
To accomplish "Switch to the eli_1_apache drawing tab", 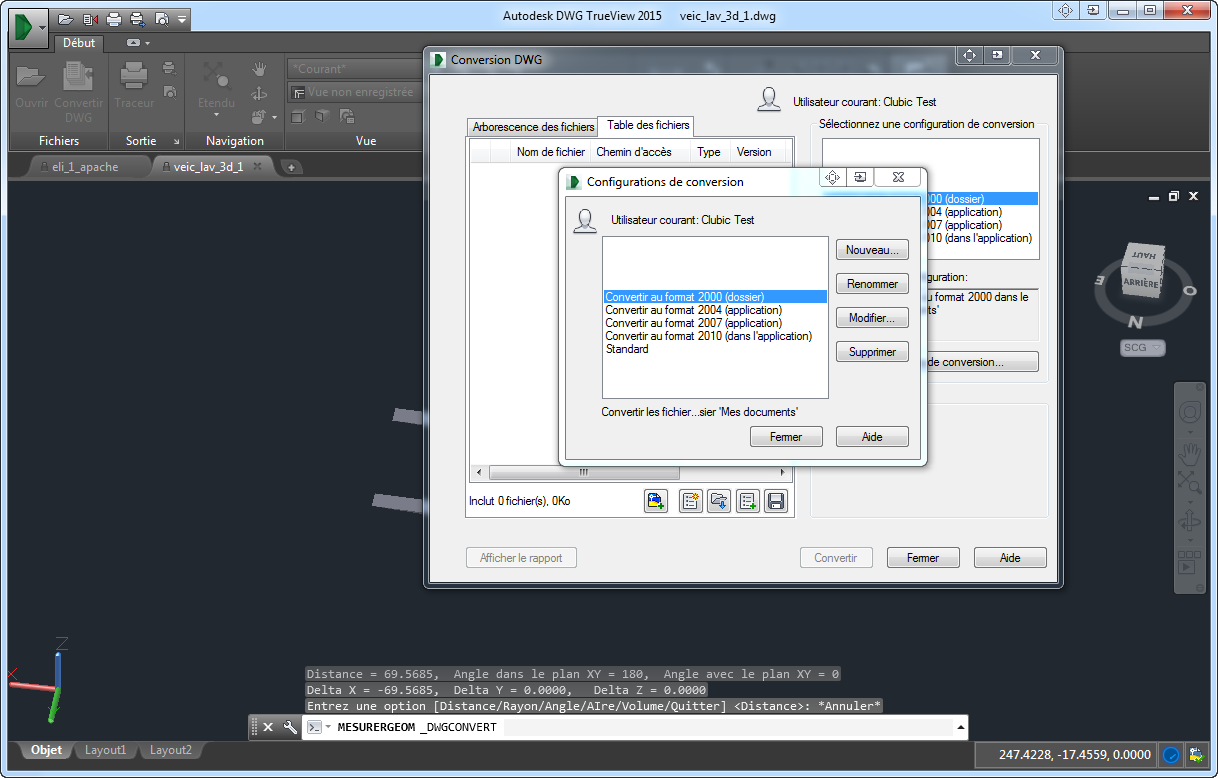I will 84,167.
